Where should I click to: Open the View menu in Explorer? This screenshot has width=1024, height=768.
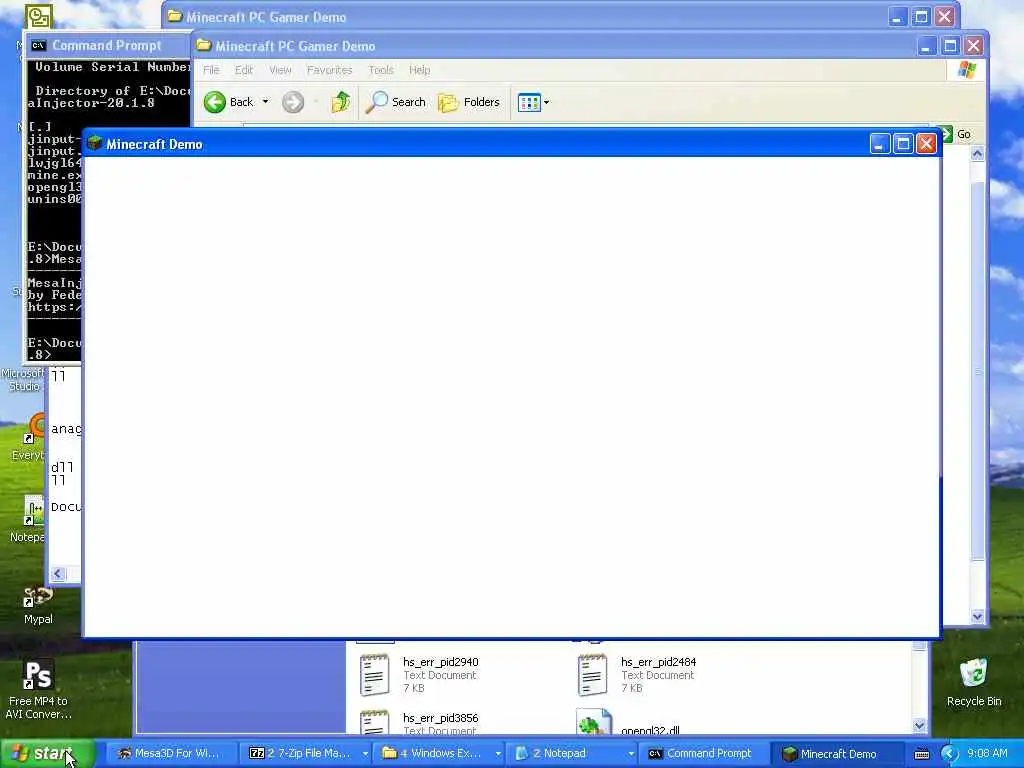280,70
